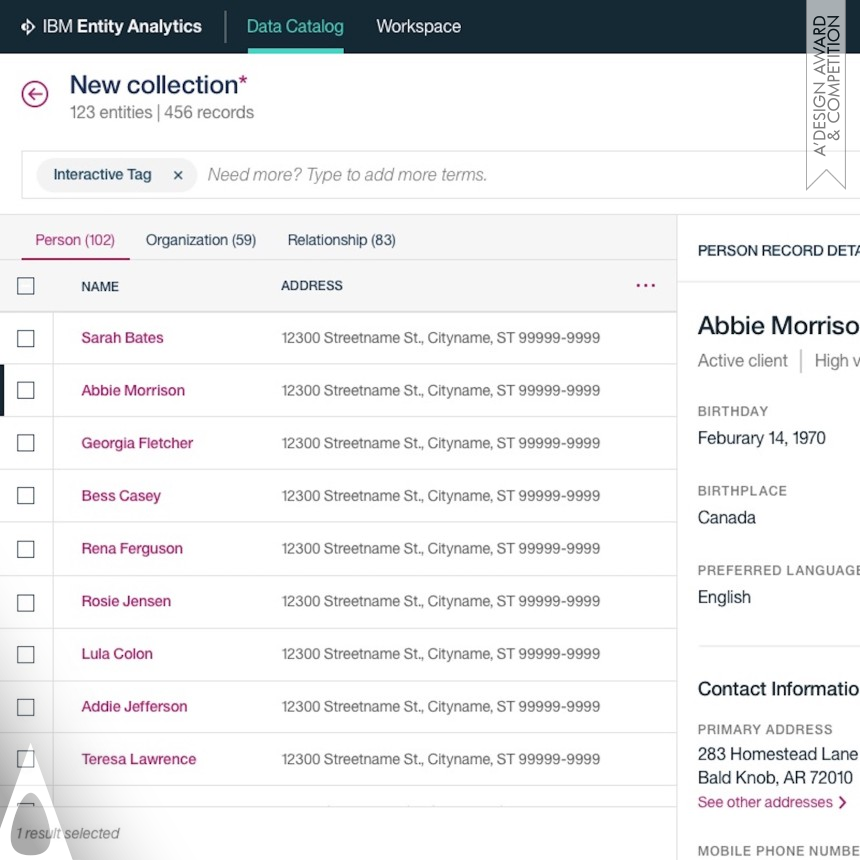This screenshot has width=860, height=860.
Task: Open the table overflow menu with three dots
Action: [x=645, y=286]
